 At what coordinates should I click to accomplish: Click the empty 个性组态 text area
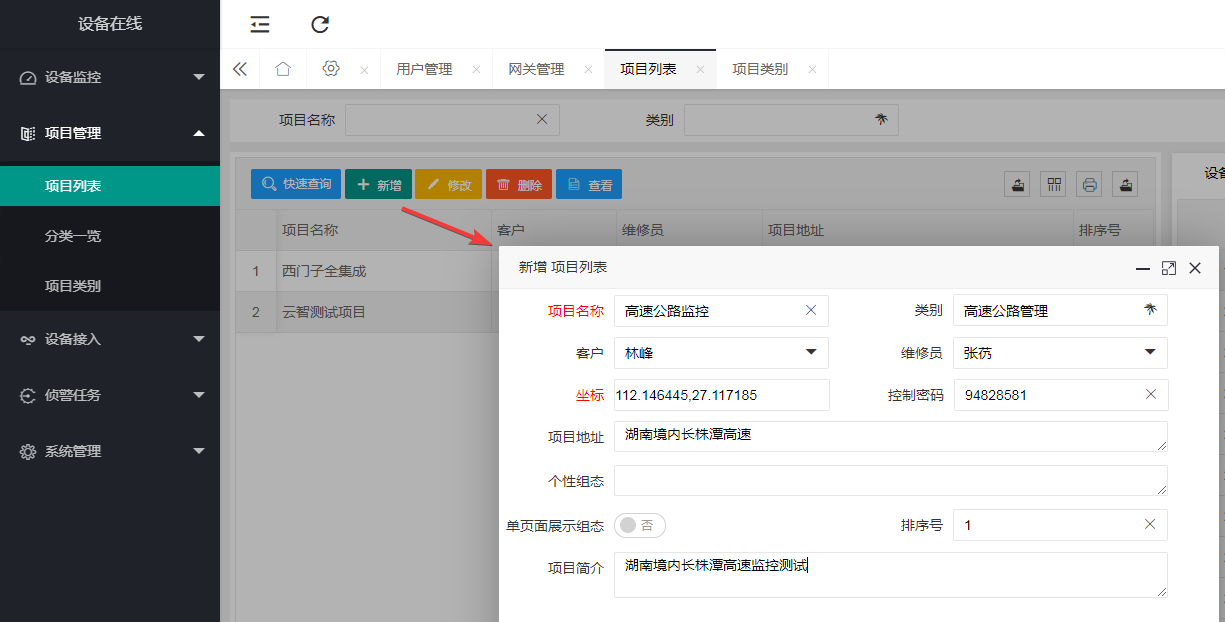[891, 480]
